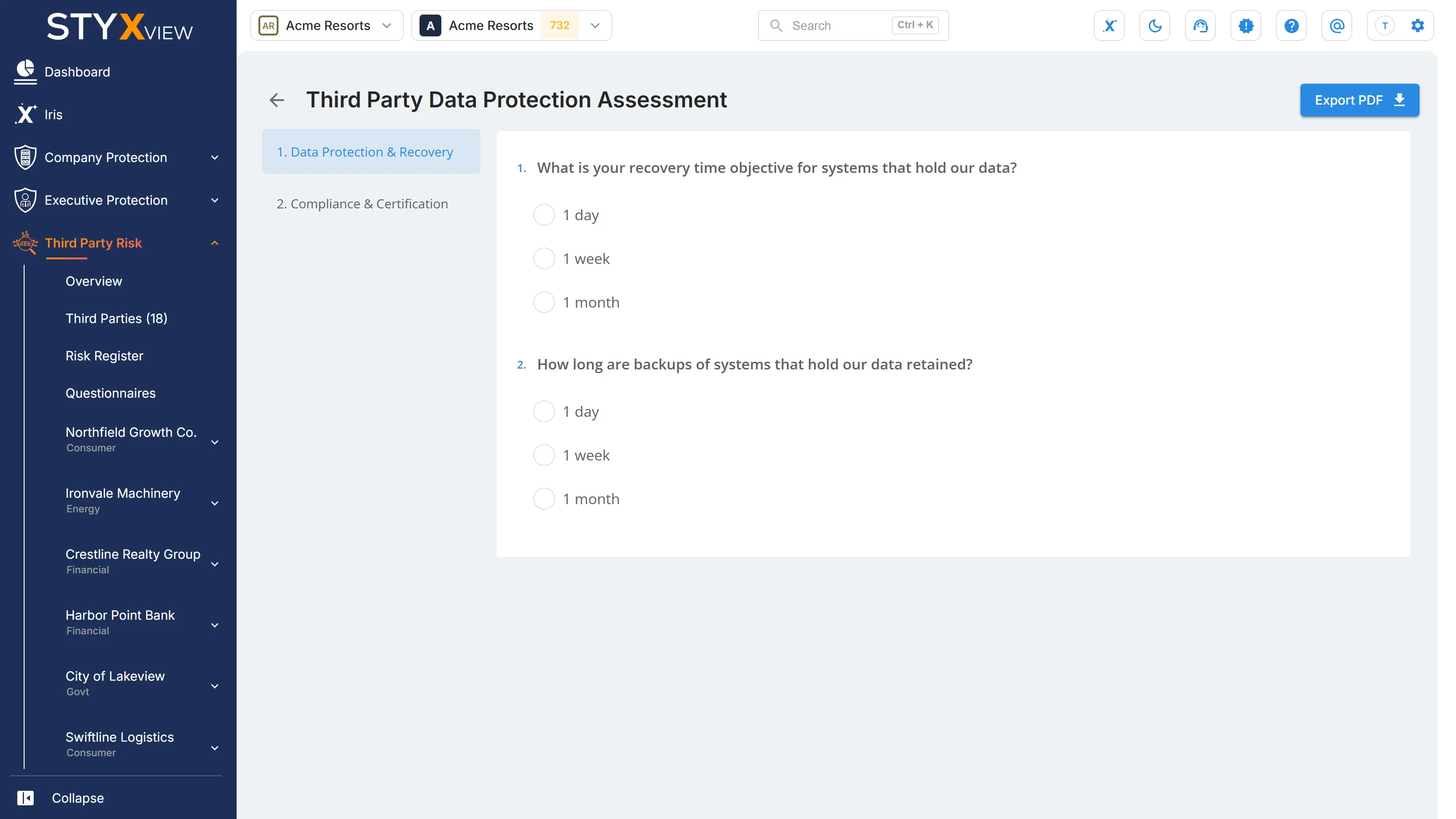This screenshot has height=819, width=1456.
Task: Expand City of Lakeview chevron
Action: click(215, 686)
